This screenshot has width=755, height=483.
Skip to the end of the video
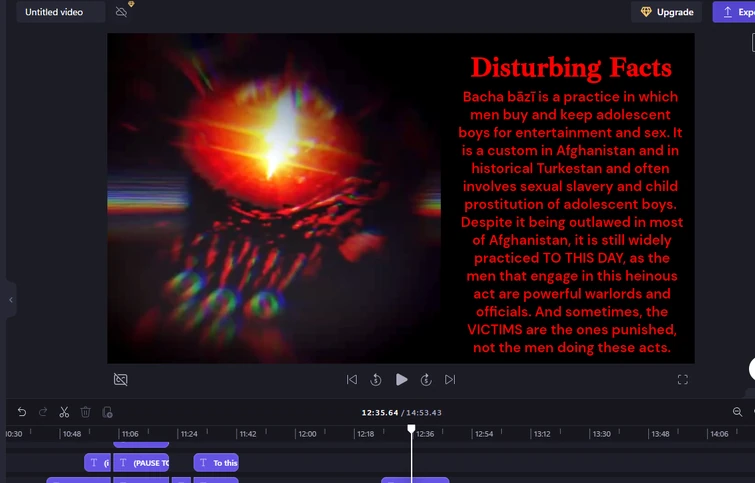pyautogui.click(x=450, y=380)
